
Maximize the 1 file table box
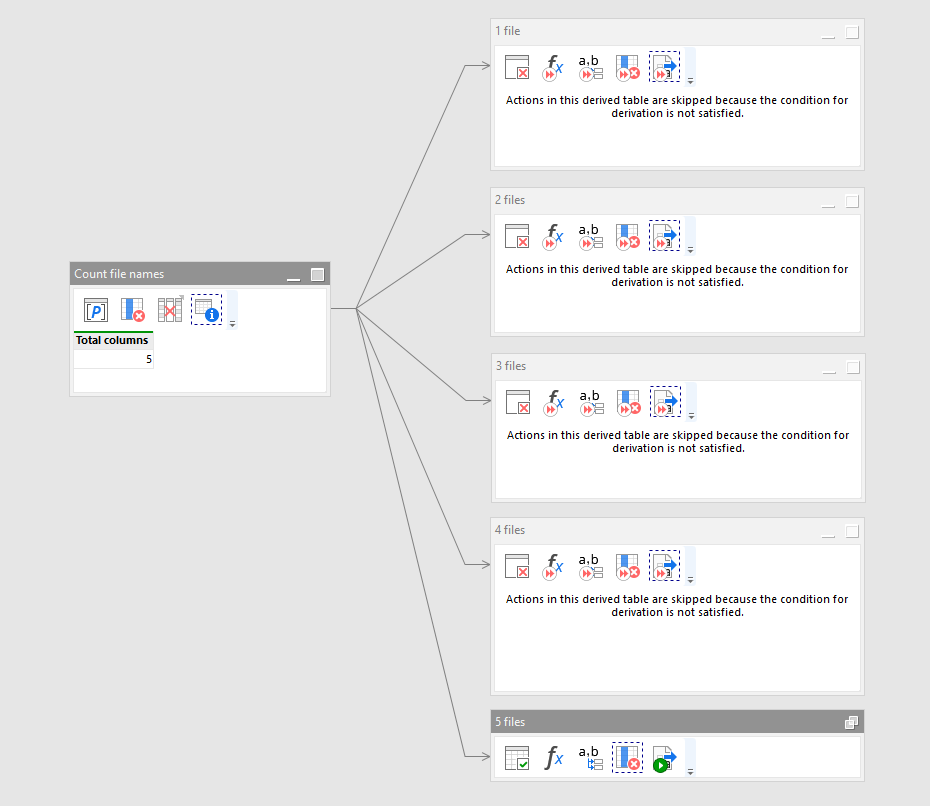coord(852,32)
